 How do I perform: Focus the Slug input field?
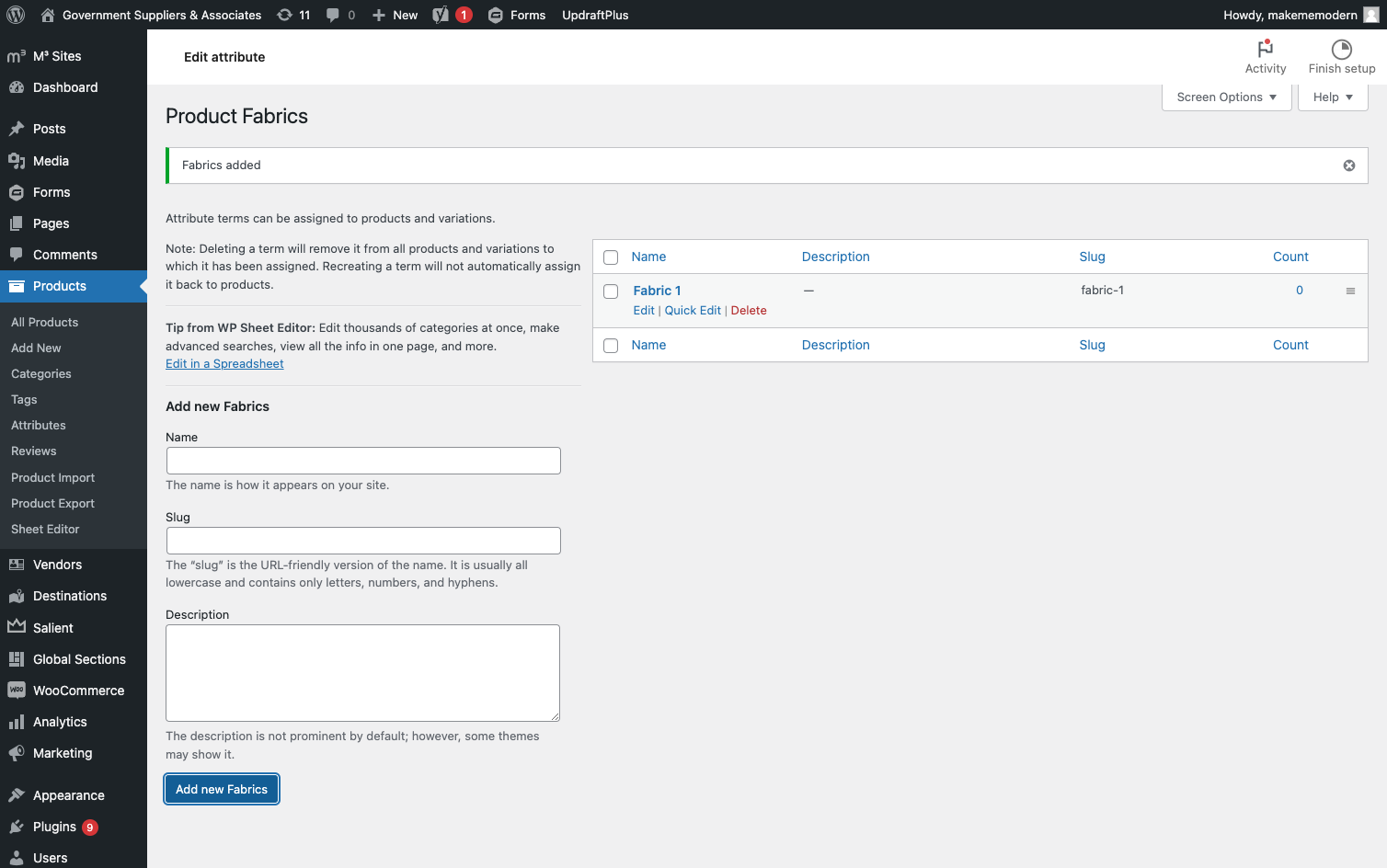coord(363,541)
